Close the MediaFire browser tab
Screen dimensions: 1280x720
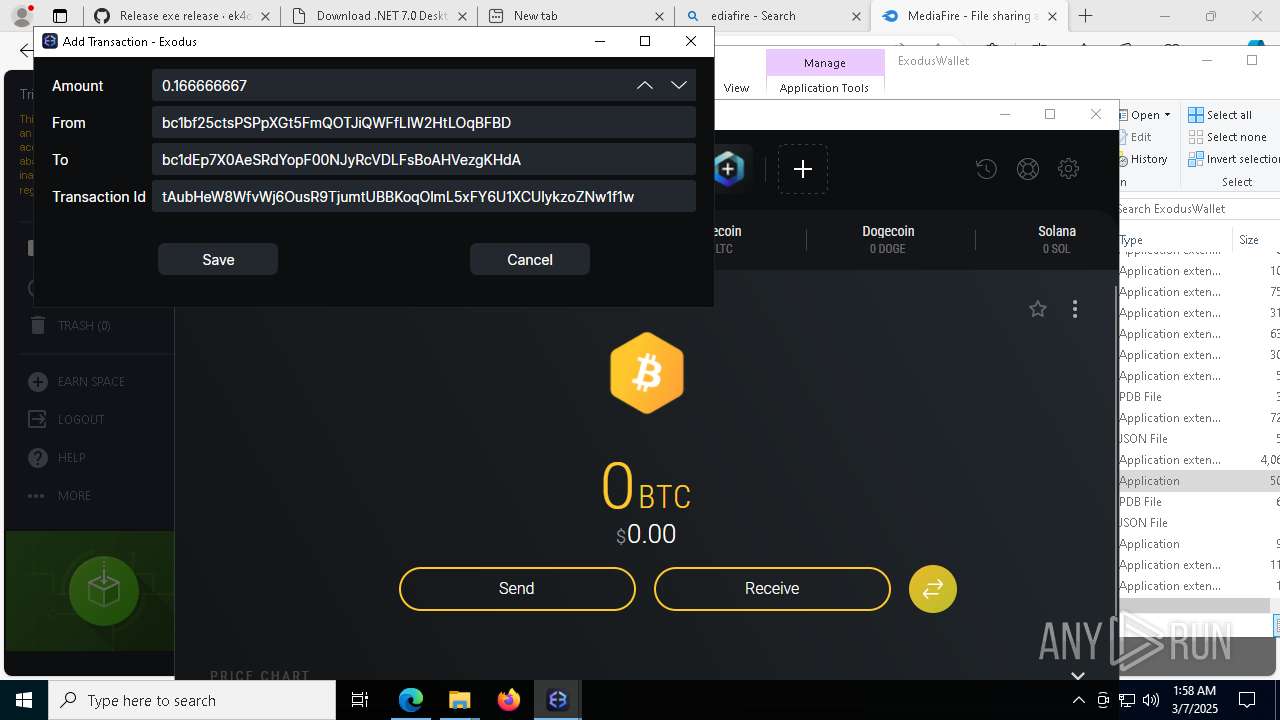tap(1052, 16)
